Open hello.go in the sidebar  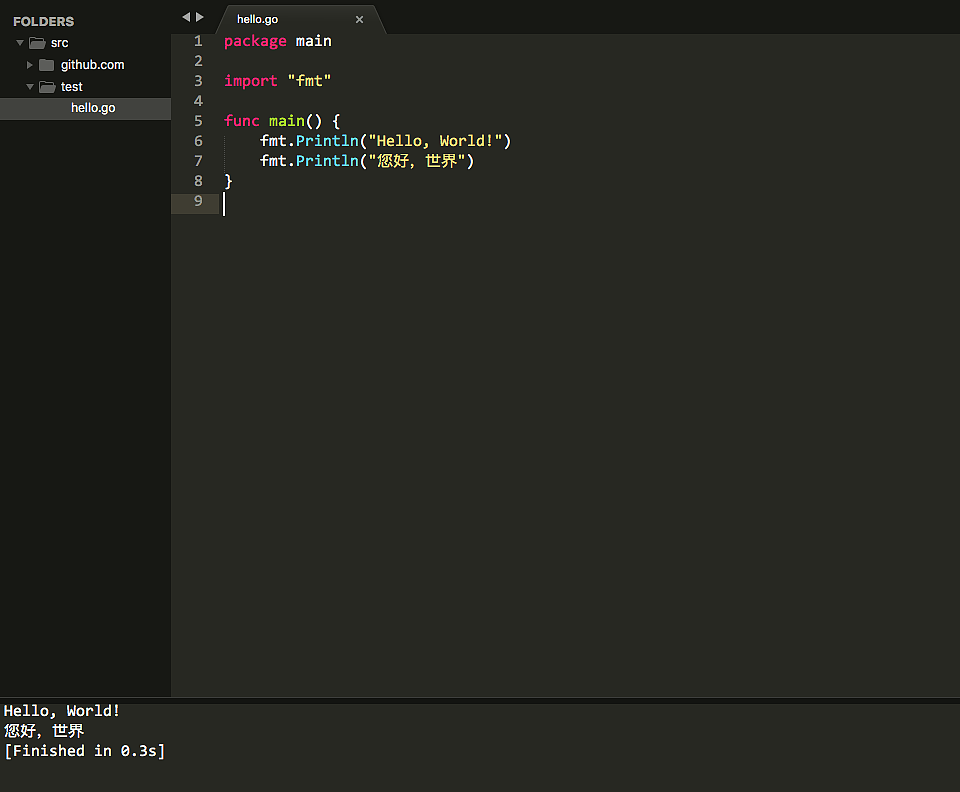[93, 108]
